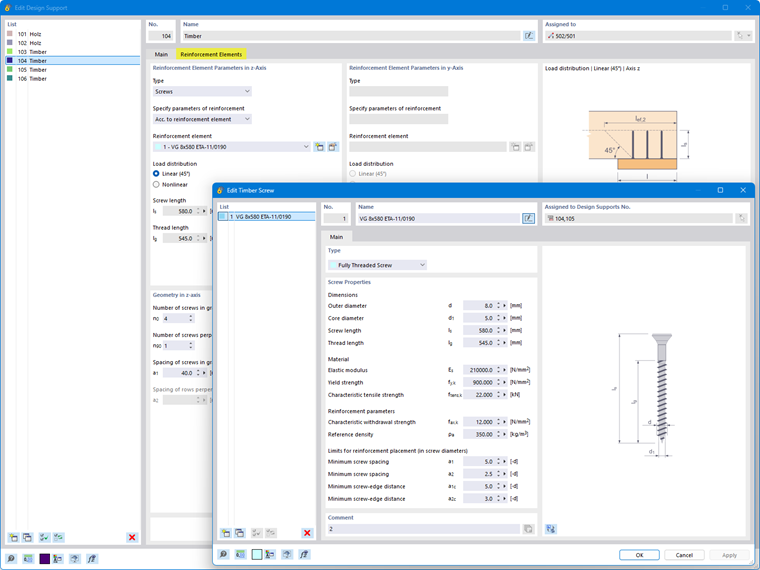Click function fx icon in Design Support toolbar

92,559
